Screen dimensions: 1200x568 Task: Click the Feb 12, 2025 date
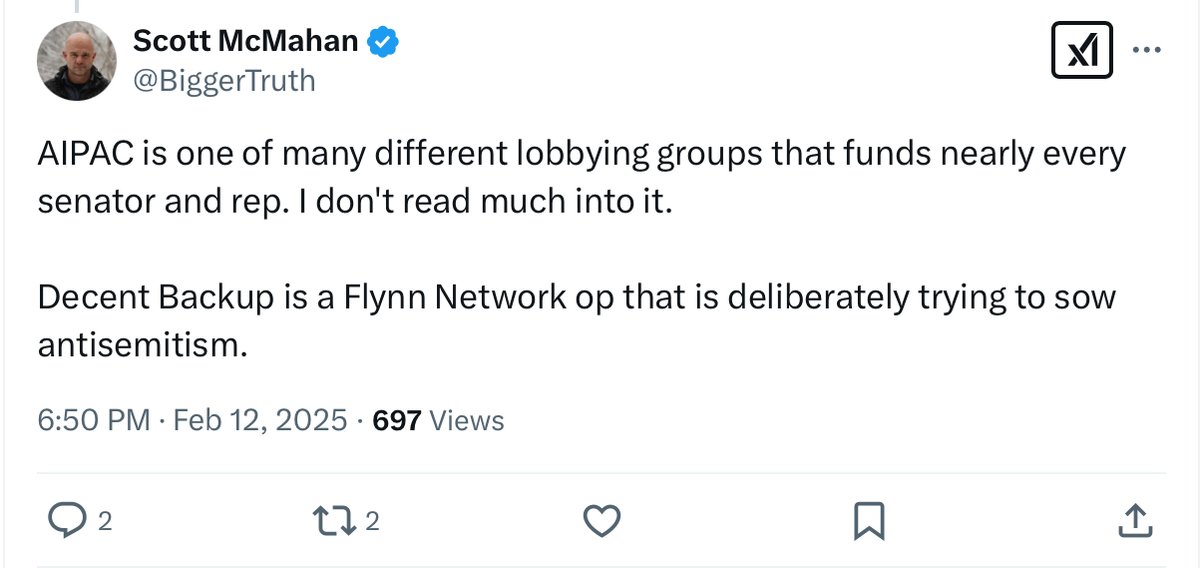259,421
